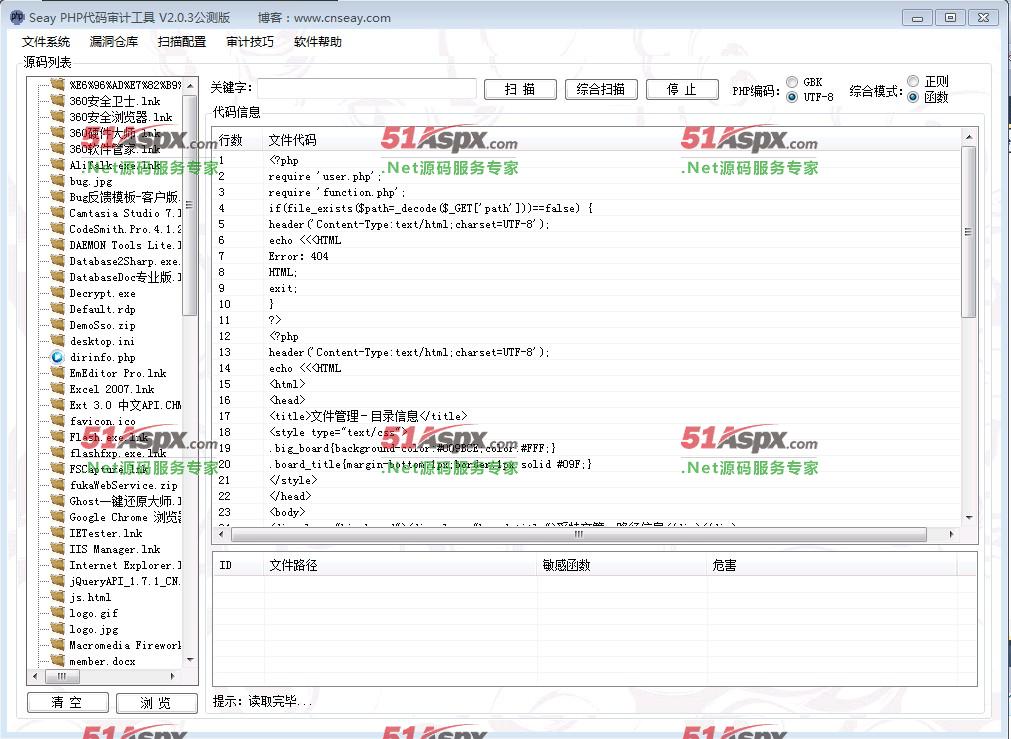The height and width of the screenshot is (739, 1011).
Task: Click the 文件路径 column header
Action: pyautogui.click(x=400, y=566)
